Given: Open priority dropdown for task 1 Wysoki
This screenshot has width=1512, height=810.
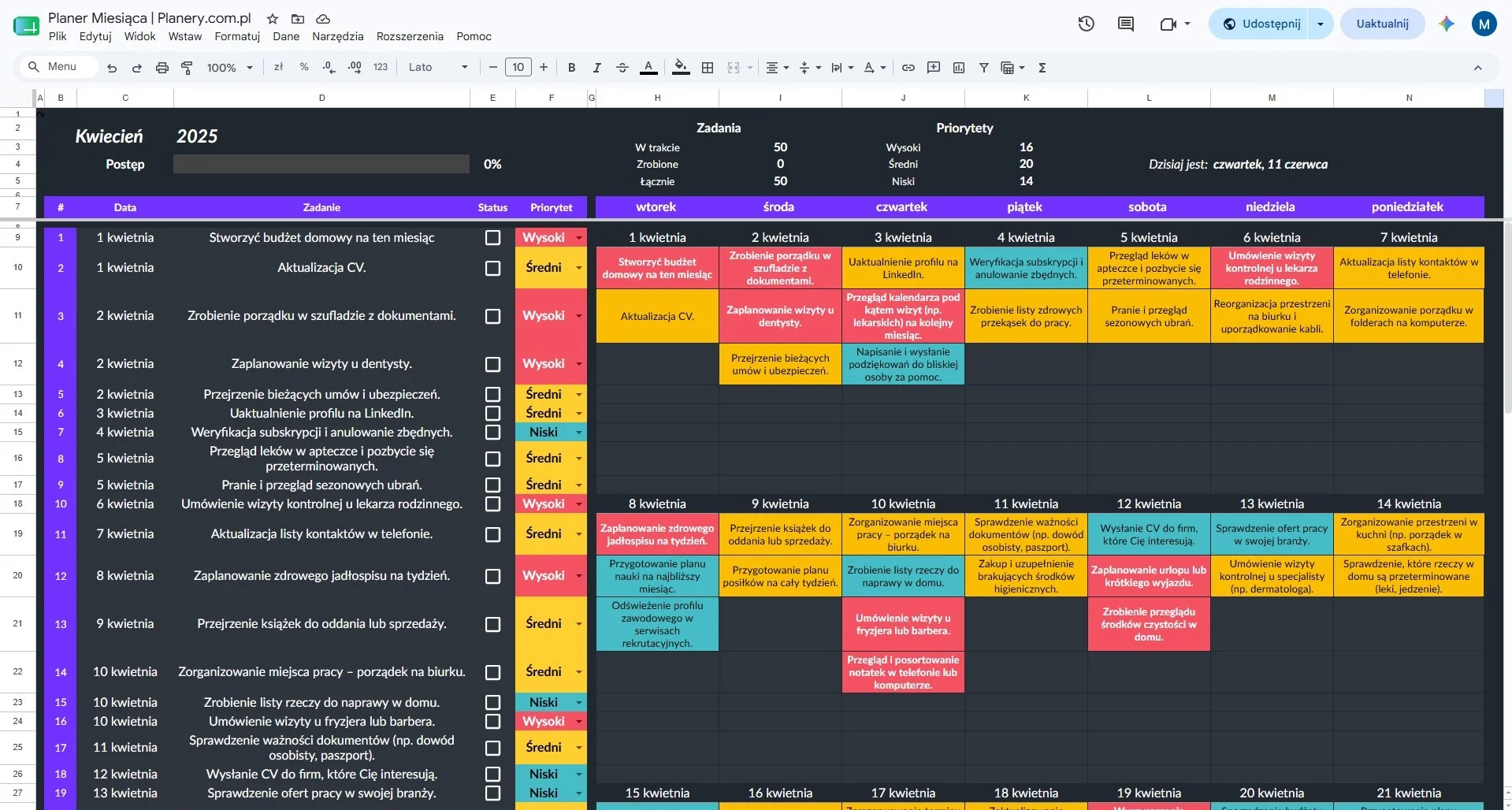Looking at the screenshot, I should [579, 237].
